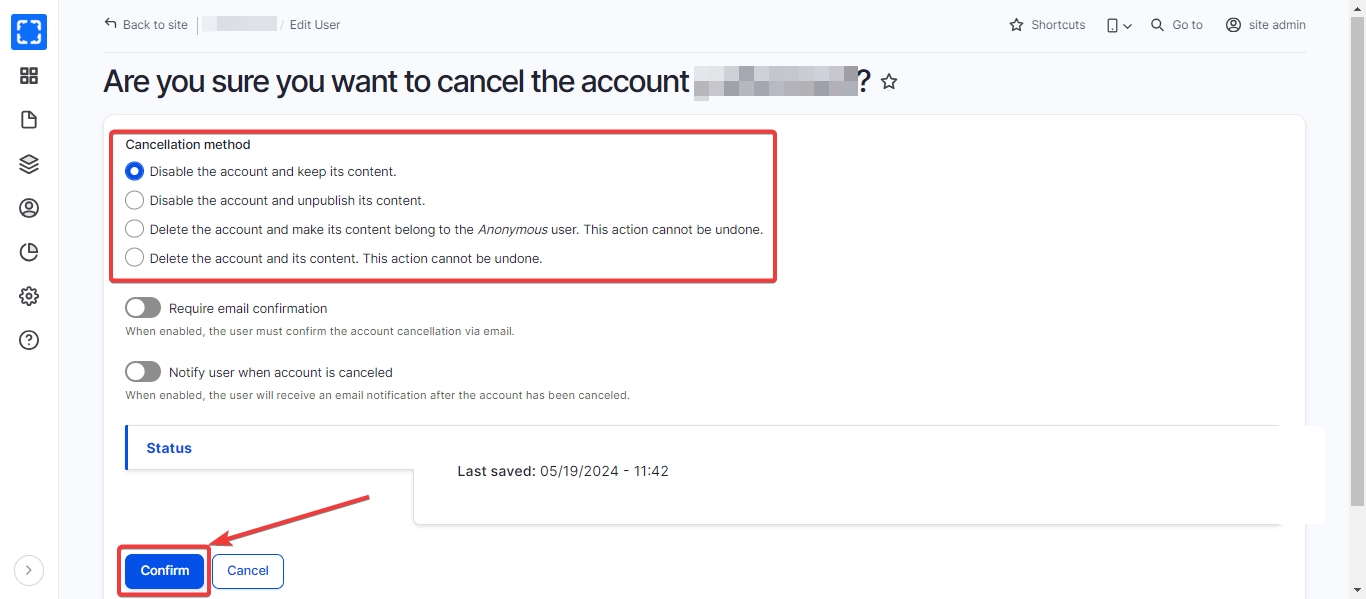Select 'Disable the account and unpublish its content'
The width and height of the screenshot is (1366, 599).
[x=135, y=200]
